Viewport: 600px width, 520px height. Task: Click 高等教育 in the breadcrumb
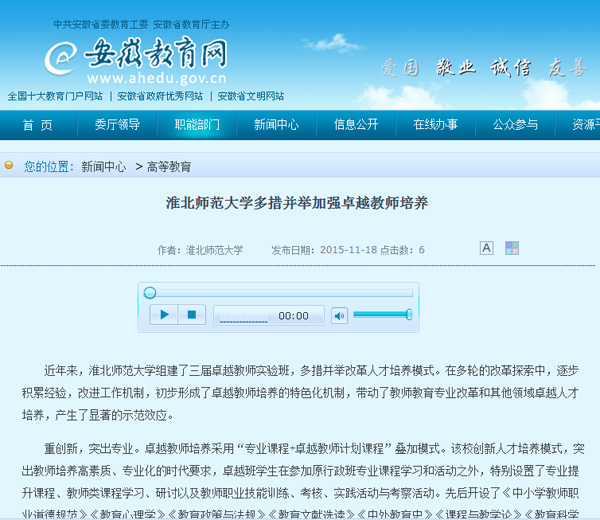point(169,167)
